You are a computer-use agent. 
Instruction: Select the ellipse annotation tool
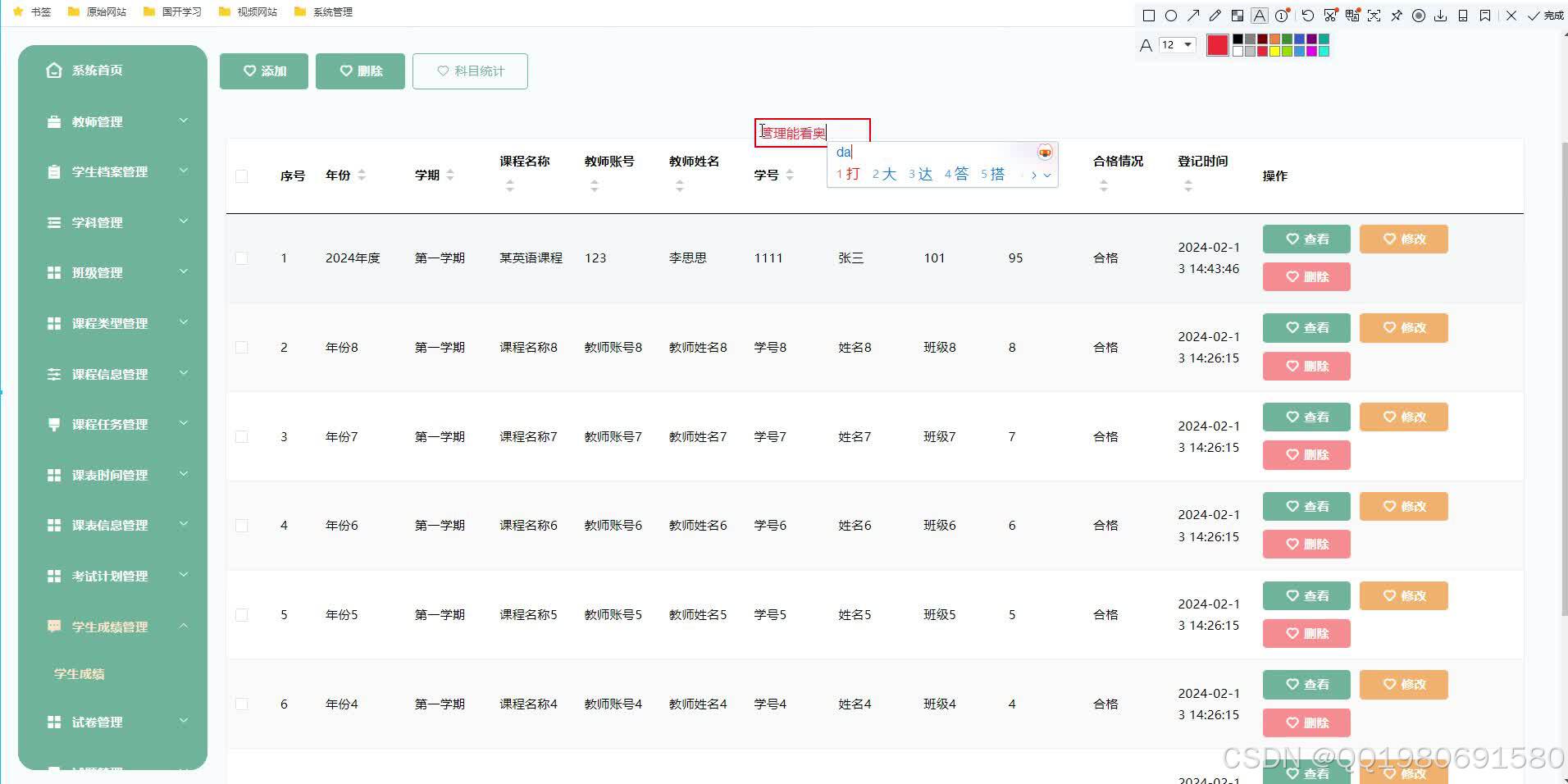(x=1172, y=16)
